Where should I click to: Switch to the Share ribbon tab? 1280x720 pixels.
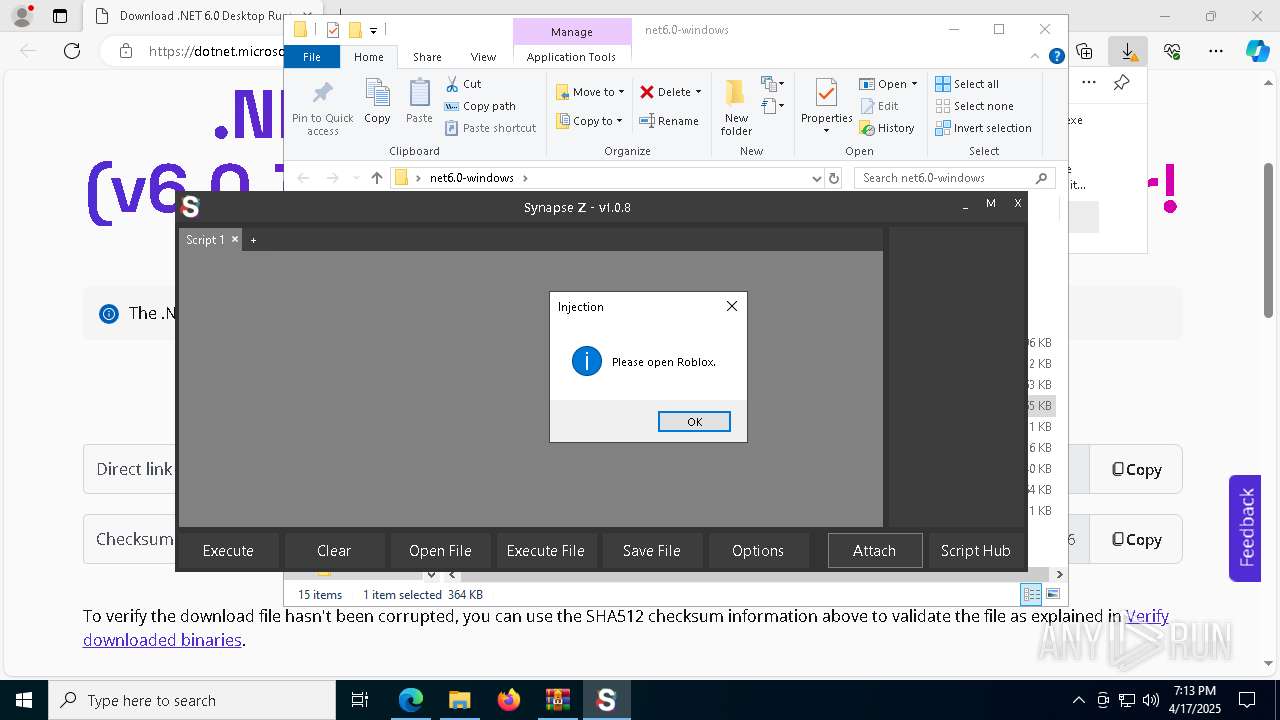427,57
